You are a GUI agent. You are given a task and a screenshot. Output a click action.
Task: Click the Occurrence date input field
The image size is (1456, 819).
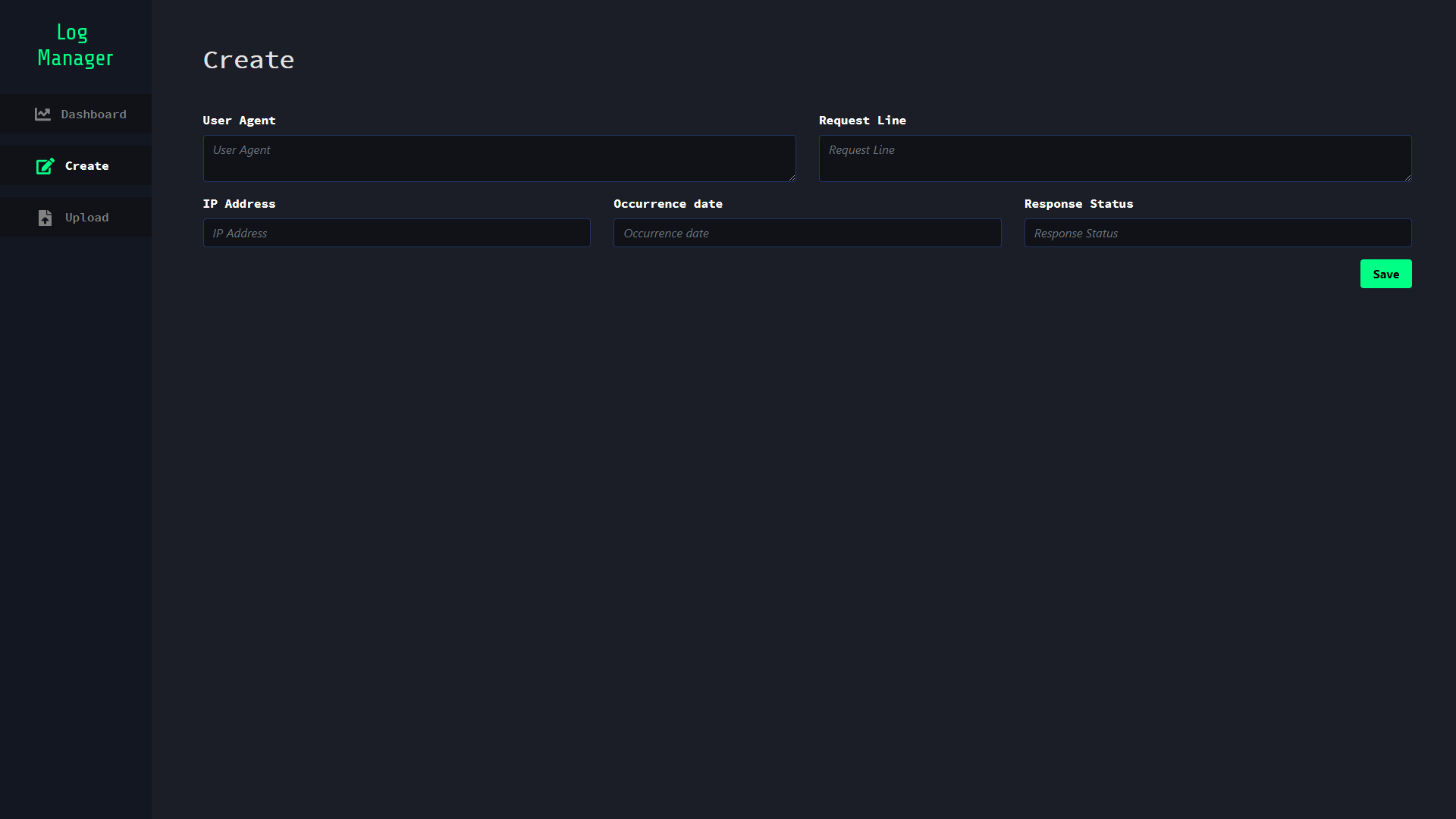point(807,233)
